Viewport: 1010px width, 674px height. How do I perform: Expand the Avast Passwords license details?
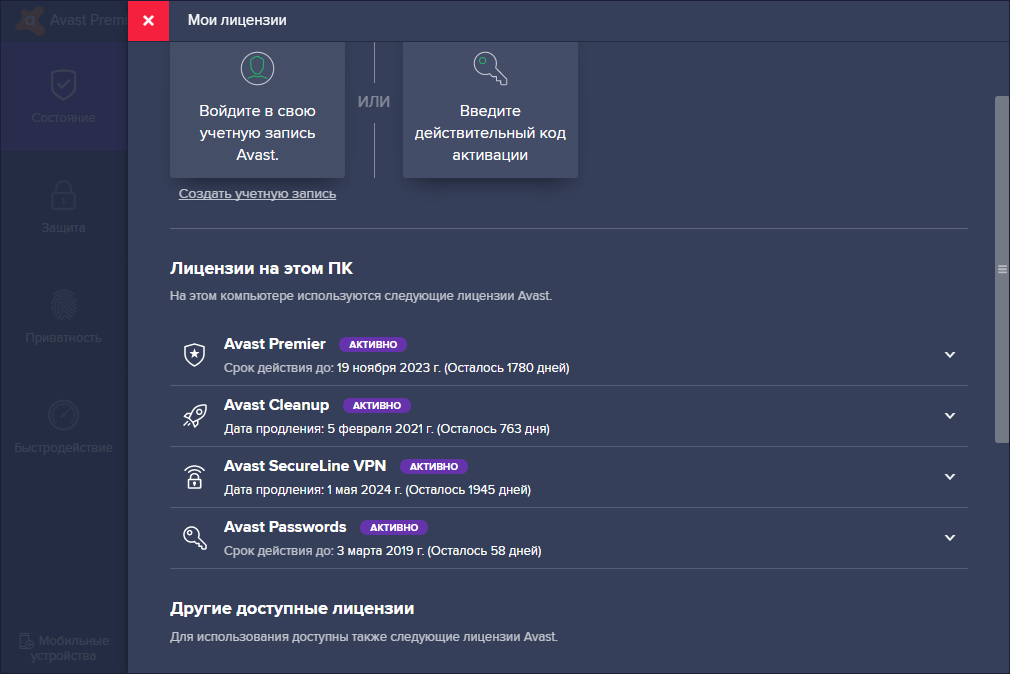(950, 538)
